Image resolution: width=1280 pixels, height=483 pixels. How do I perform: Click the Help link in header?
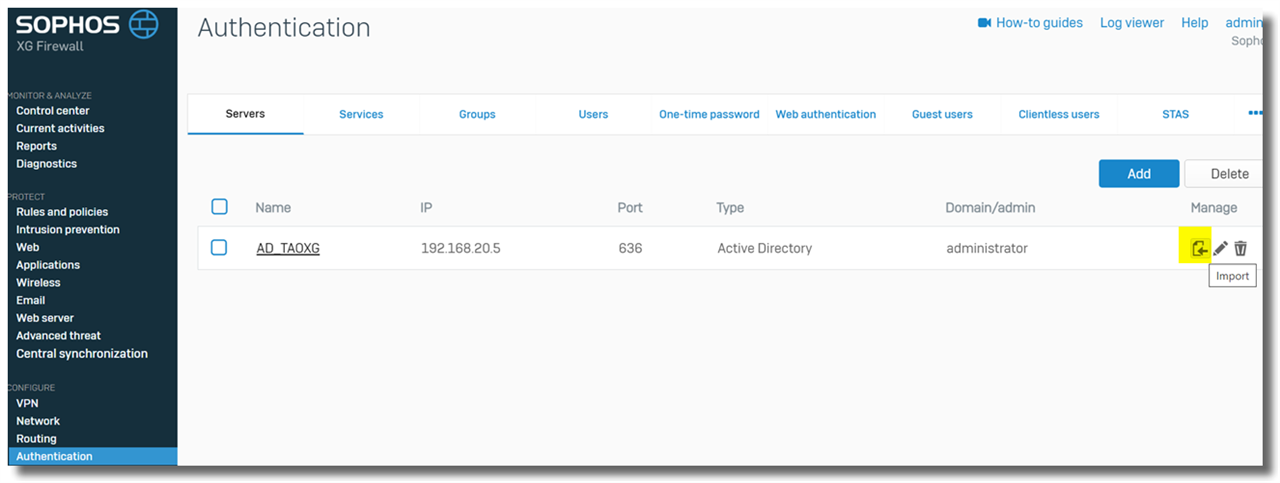pos(1194,23)
